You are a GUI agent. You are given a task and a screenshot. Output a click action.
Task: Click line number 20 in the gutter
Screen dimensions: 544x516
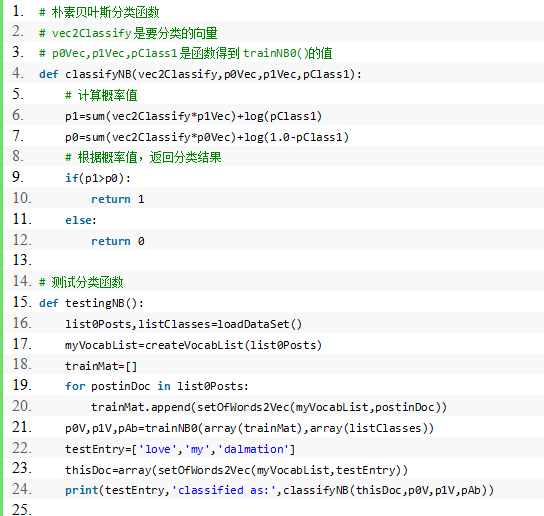tap(22, 406)
